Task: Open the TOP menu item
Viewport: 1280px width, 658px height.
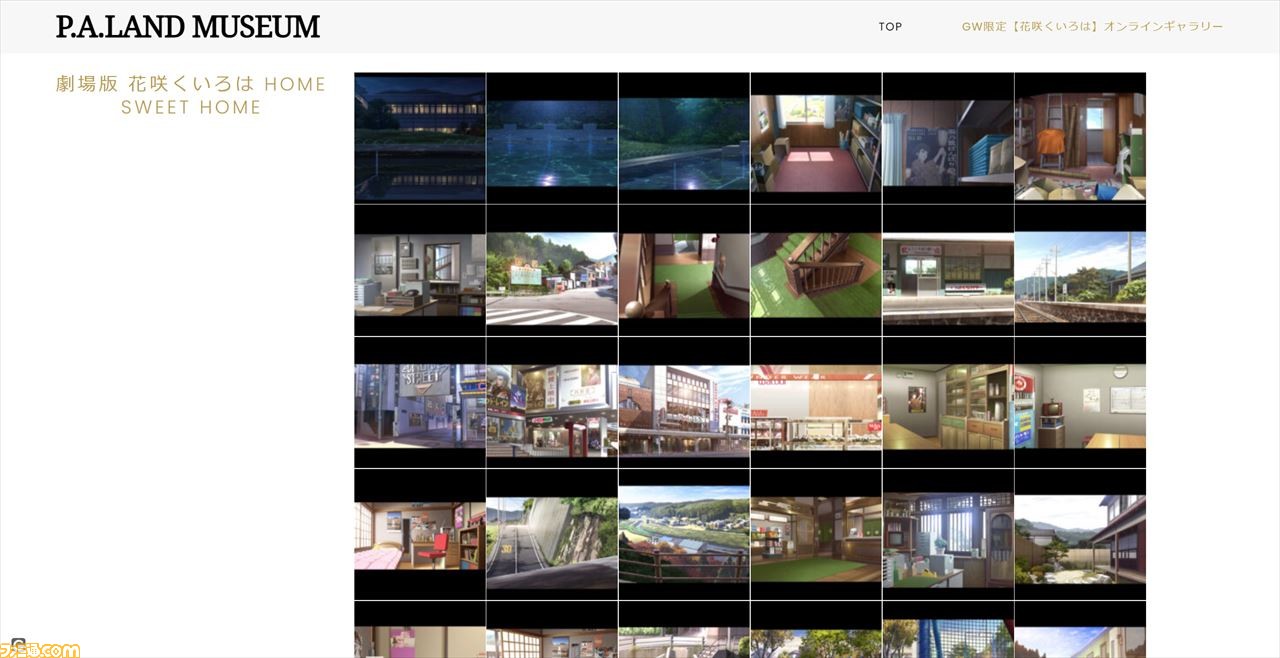Action: [890, 27]
